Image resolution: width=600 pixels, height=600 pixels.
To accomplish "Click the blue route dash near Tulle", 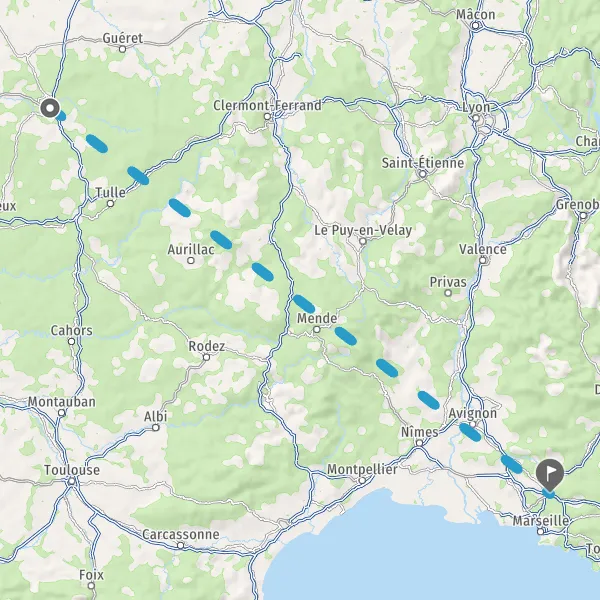I will point(138,176).
